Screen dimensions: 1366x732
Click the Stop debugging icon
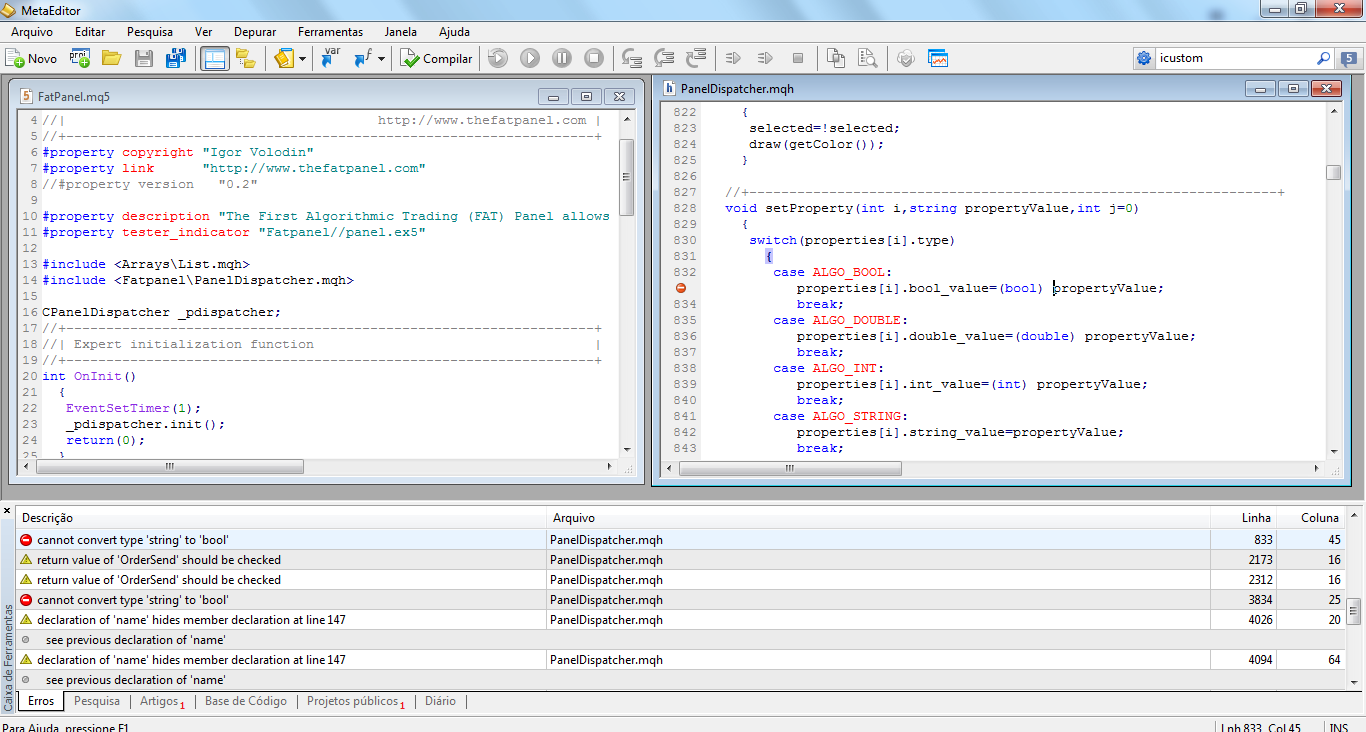pos(594,59)
